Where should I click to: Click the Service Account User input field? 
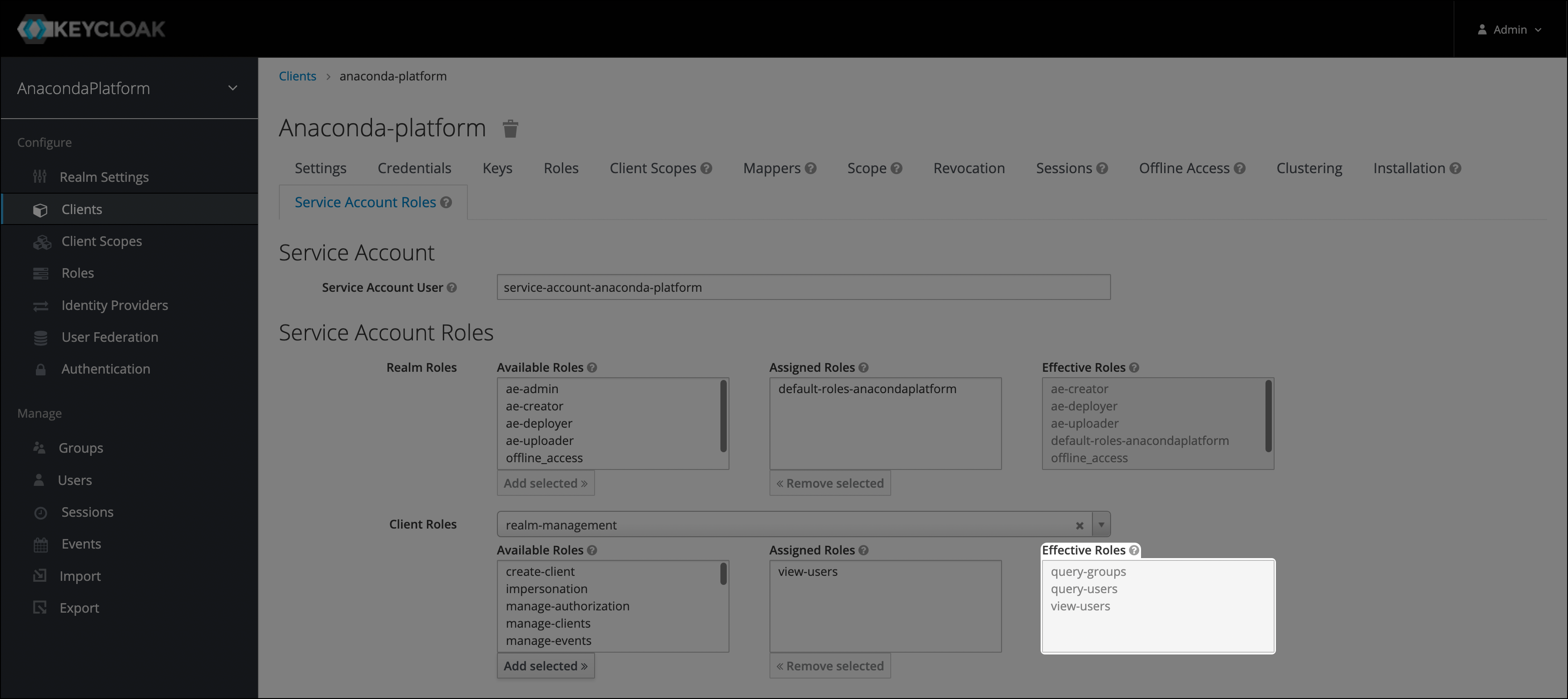point(803,287)
